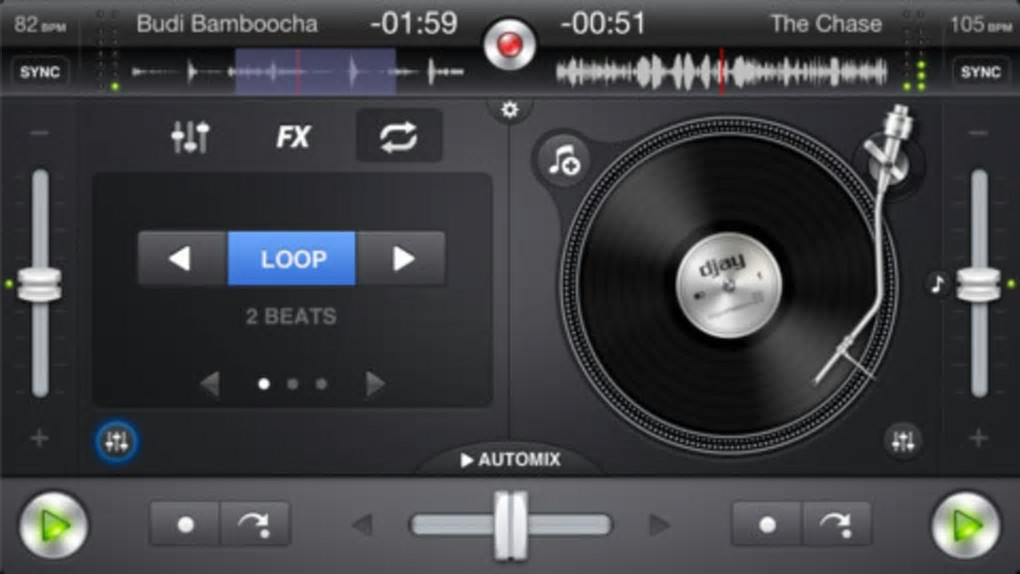Snap crossfader right with arrow
1020x574 pixels.
pos(659,525)
